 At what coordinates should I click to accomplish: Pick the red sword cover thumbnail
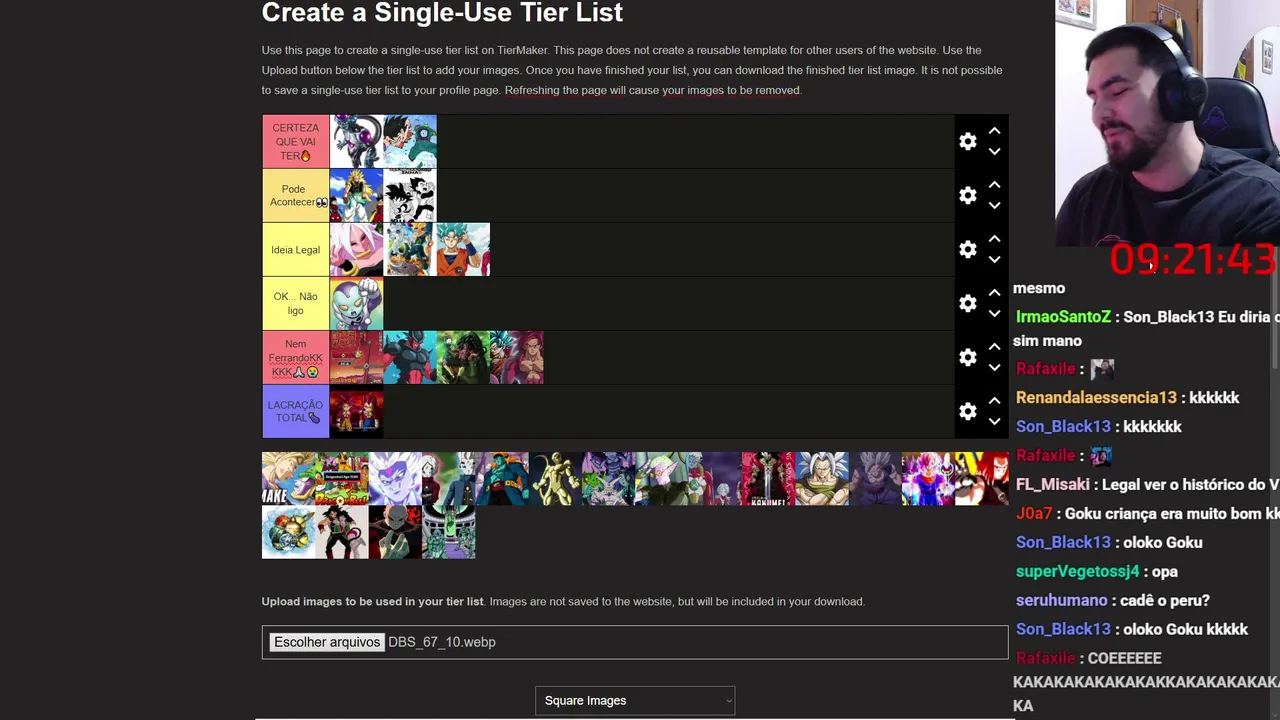tap(768, 479)
